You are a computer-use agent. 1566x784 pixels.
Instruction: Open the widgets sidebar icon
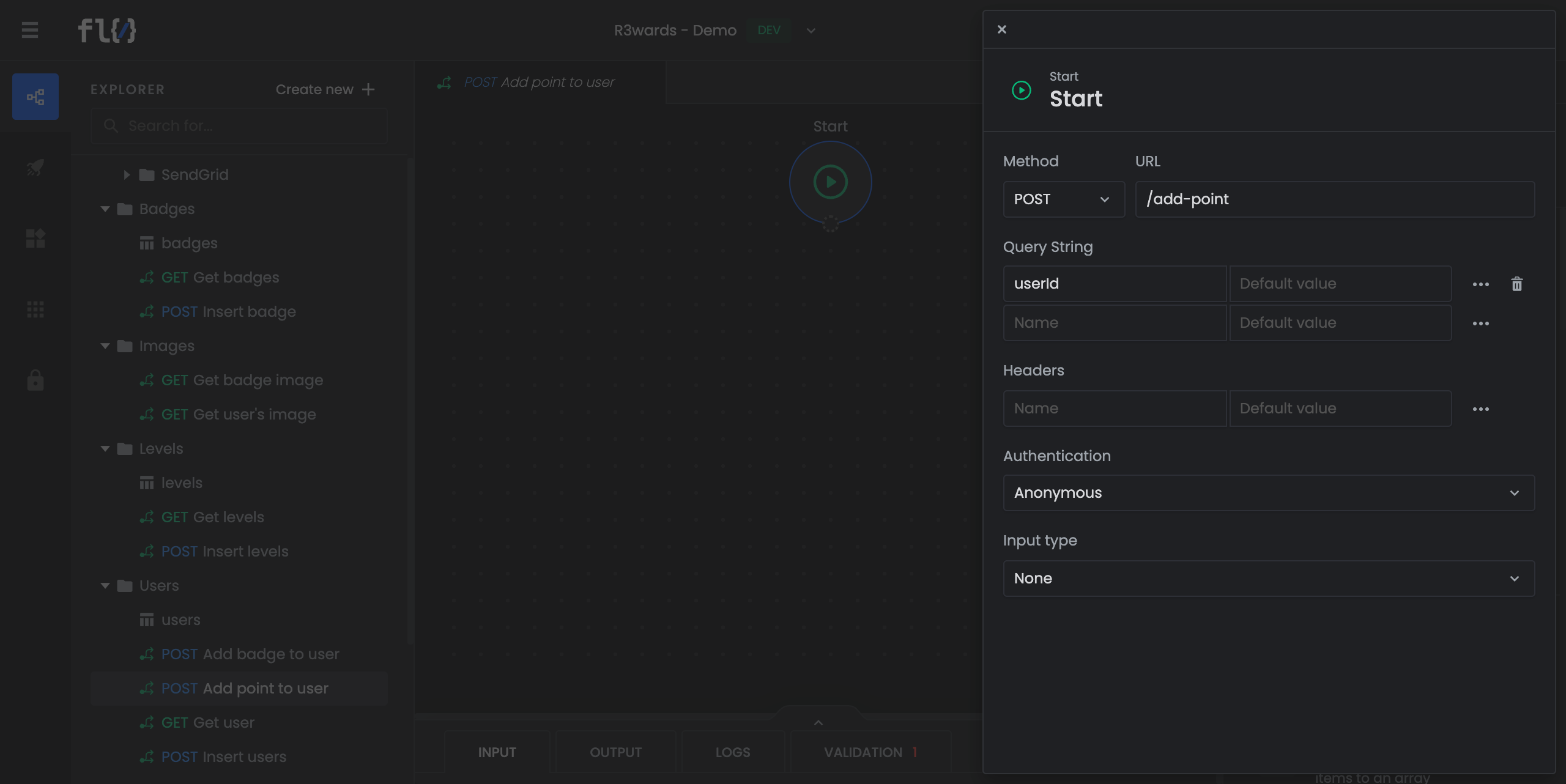tap(35, 239)
